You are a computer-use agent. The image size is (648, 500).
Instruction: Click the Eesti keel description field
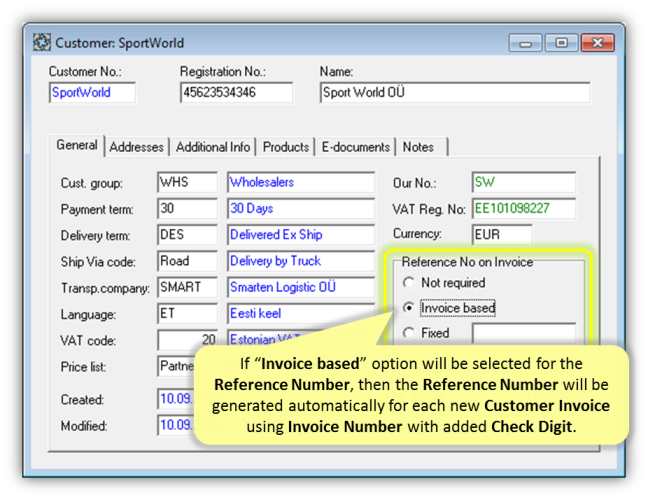point(301,314)
